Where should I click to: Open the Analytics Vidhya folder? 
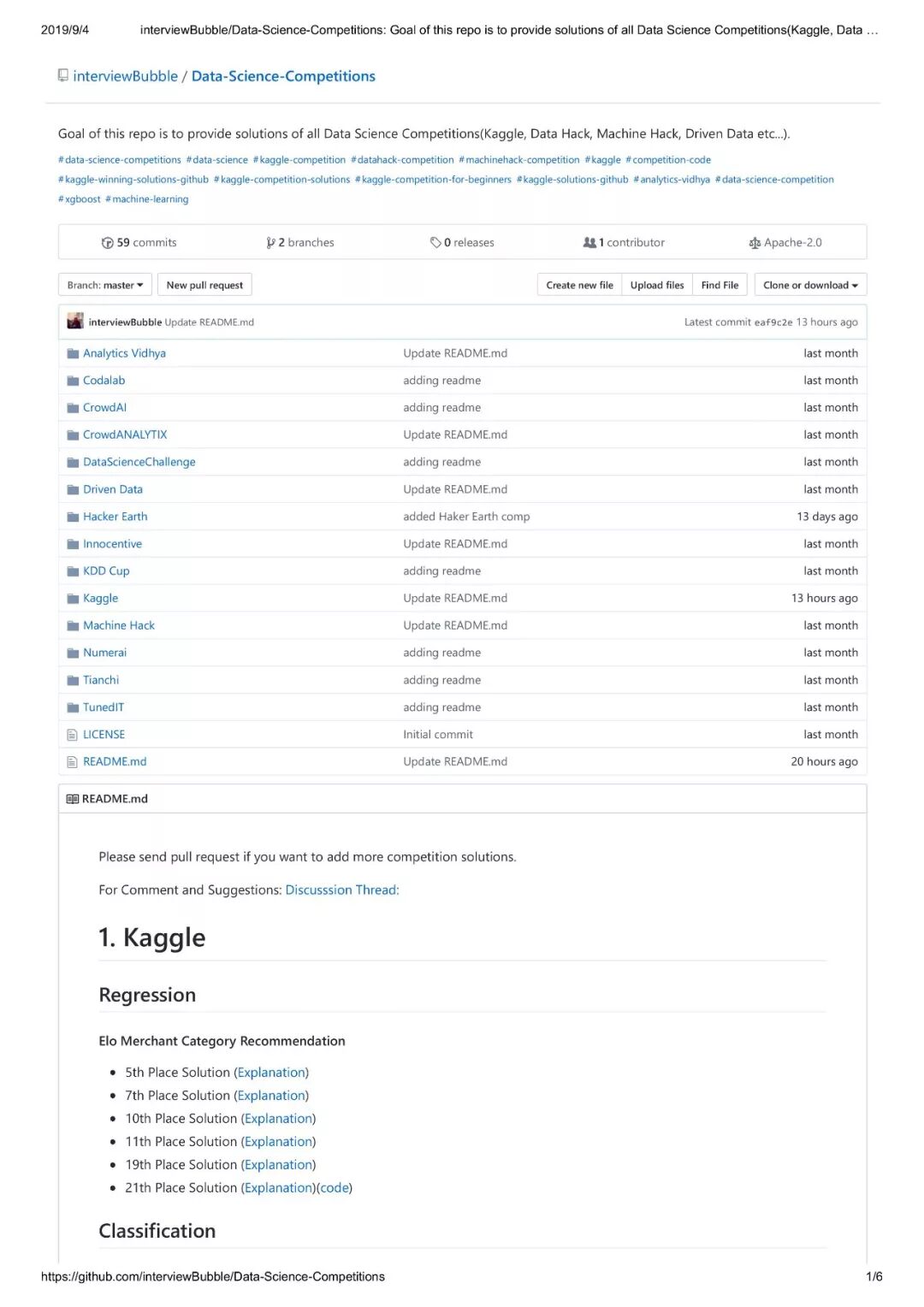pos(124,353)
